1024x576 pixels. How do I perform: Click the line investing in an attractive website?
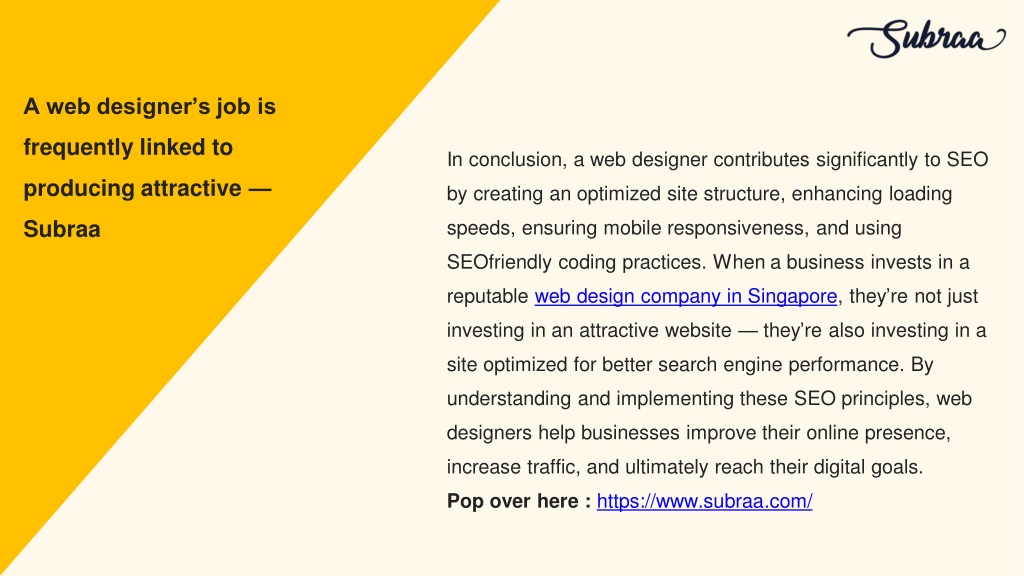coord(716,330)
